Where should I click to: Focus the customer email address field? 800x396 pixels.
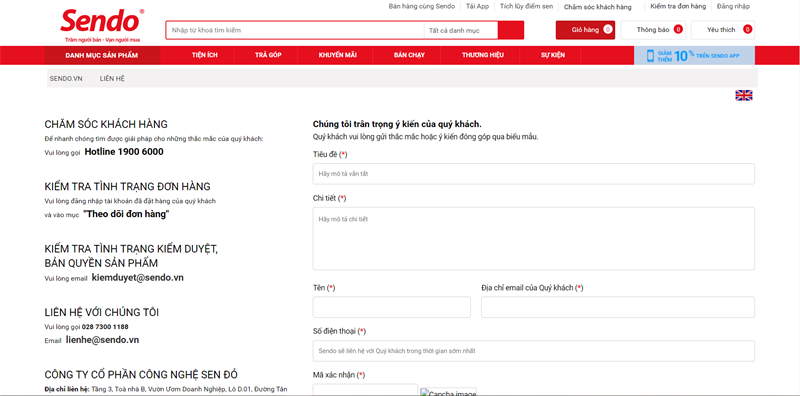click(x=618, y=307)
